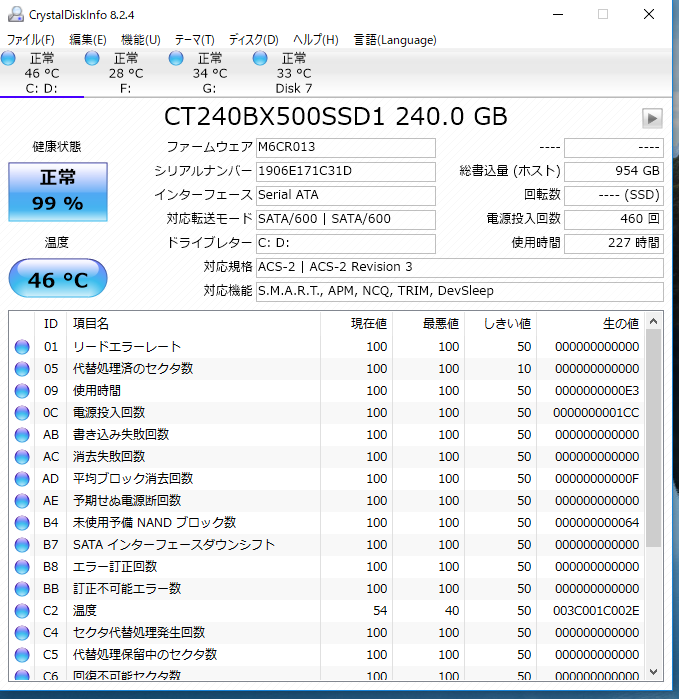Switch to the Disk 7 tab

coord(293,73)
